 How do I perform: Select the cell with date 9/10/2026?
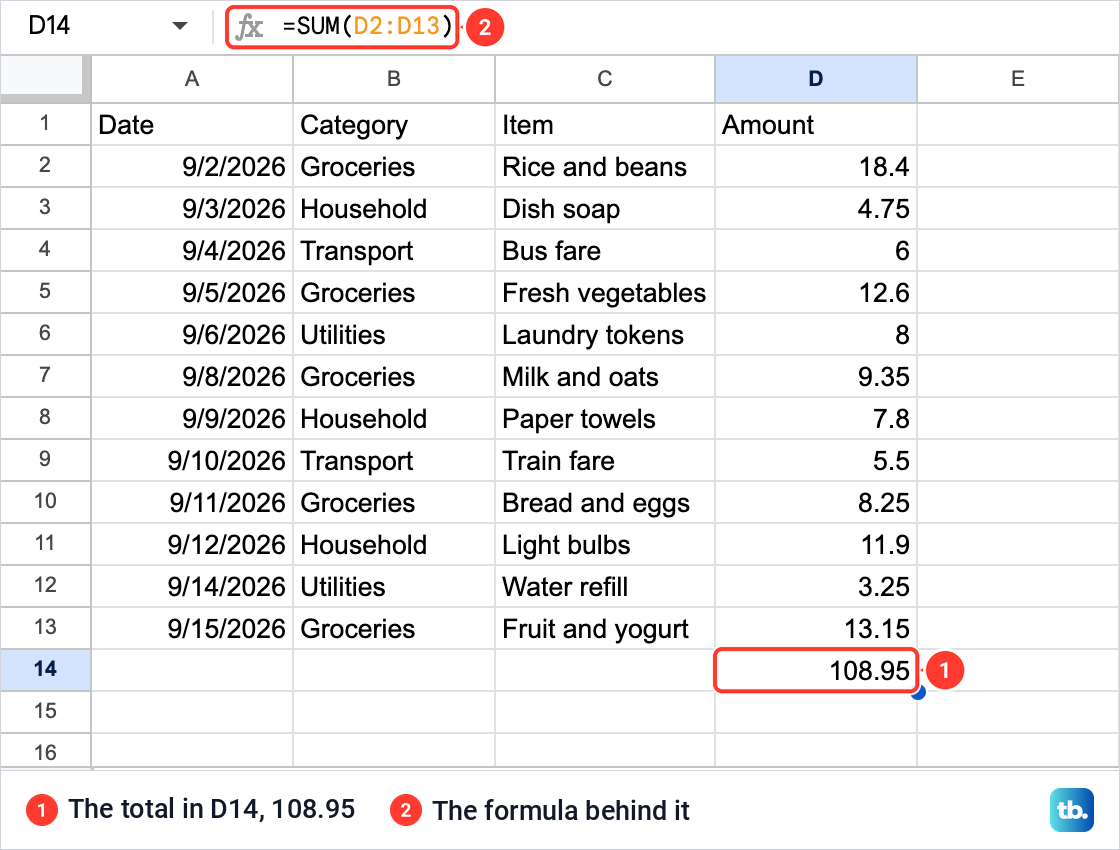tap(192, 461)
